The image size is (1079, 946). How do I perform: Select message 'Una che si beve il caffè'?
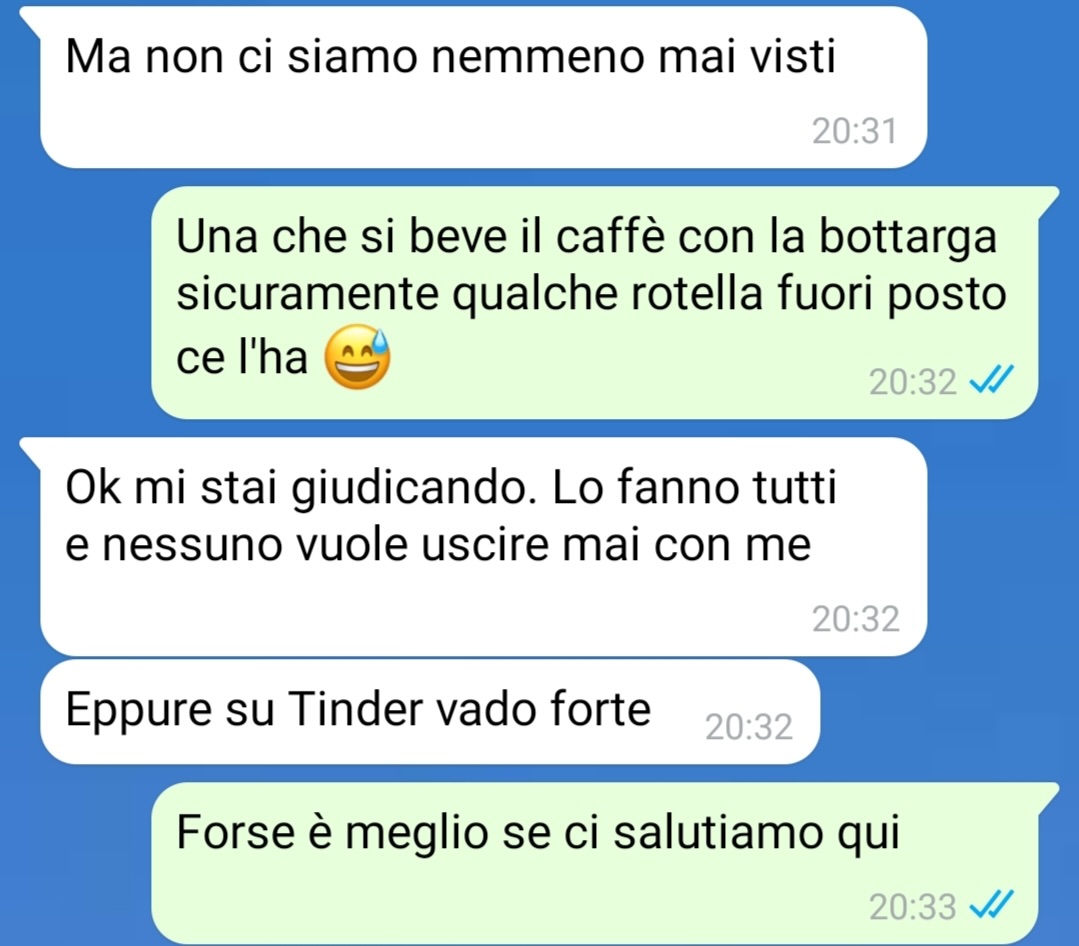tap(595, 302)
